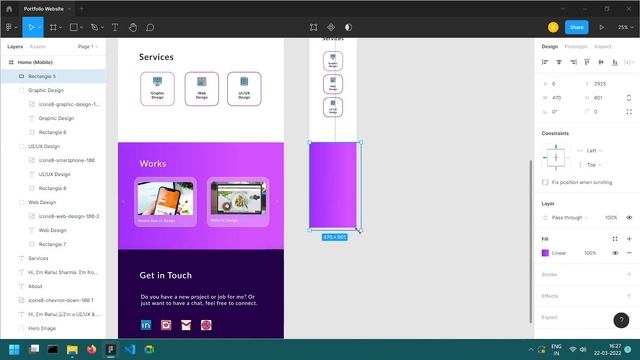This screenshot has height=360, width=640.
Task: Switch to the Design tab
Action: pyautogui.click(x=550, y=47)
